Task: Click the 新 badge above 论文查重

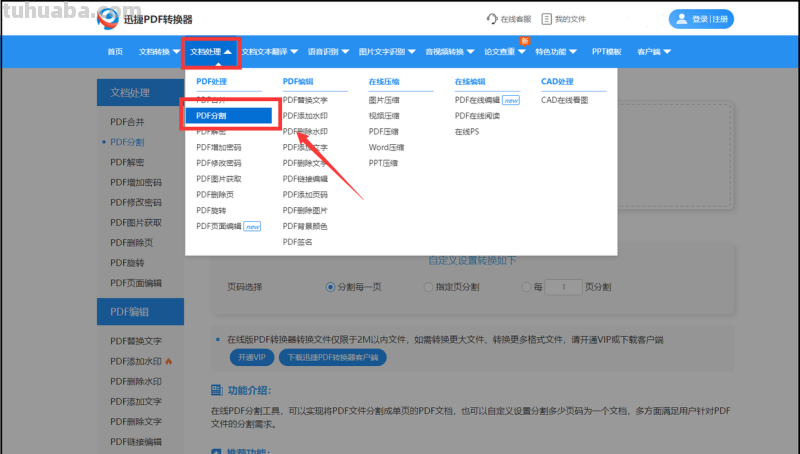Action: 524,41
